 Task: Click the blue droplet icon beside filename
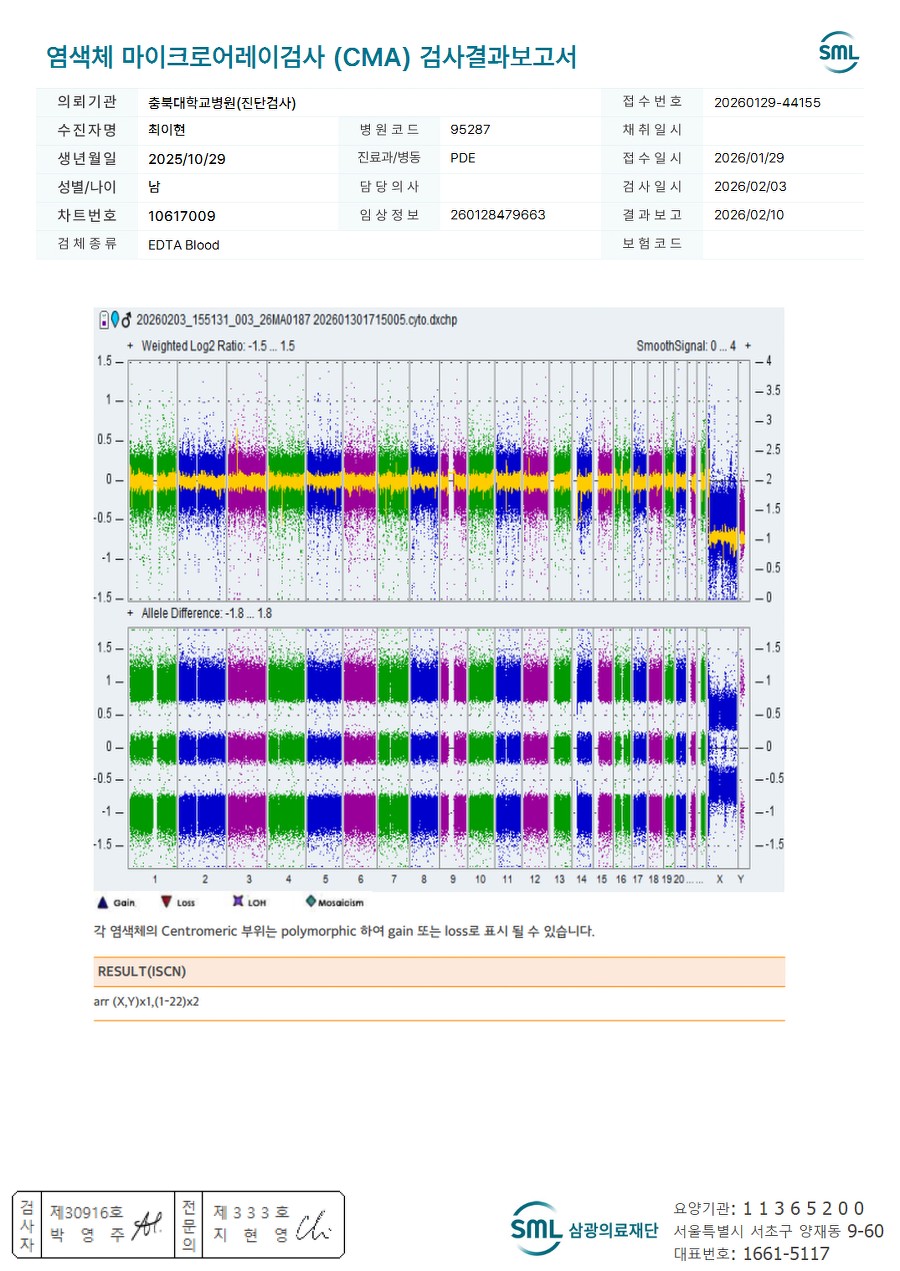114,319
